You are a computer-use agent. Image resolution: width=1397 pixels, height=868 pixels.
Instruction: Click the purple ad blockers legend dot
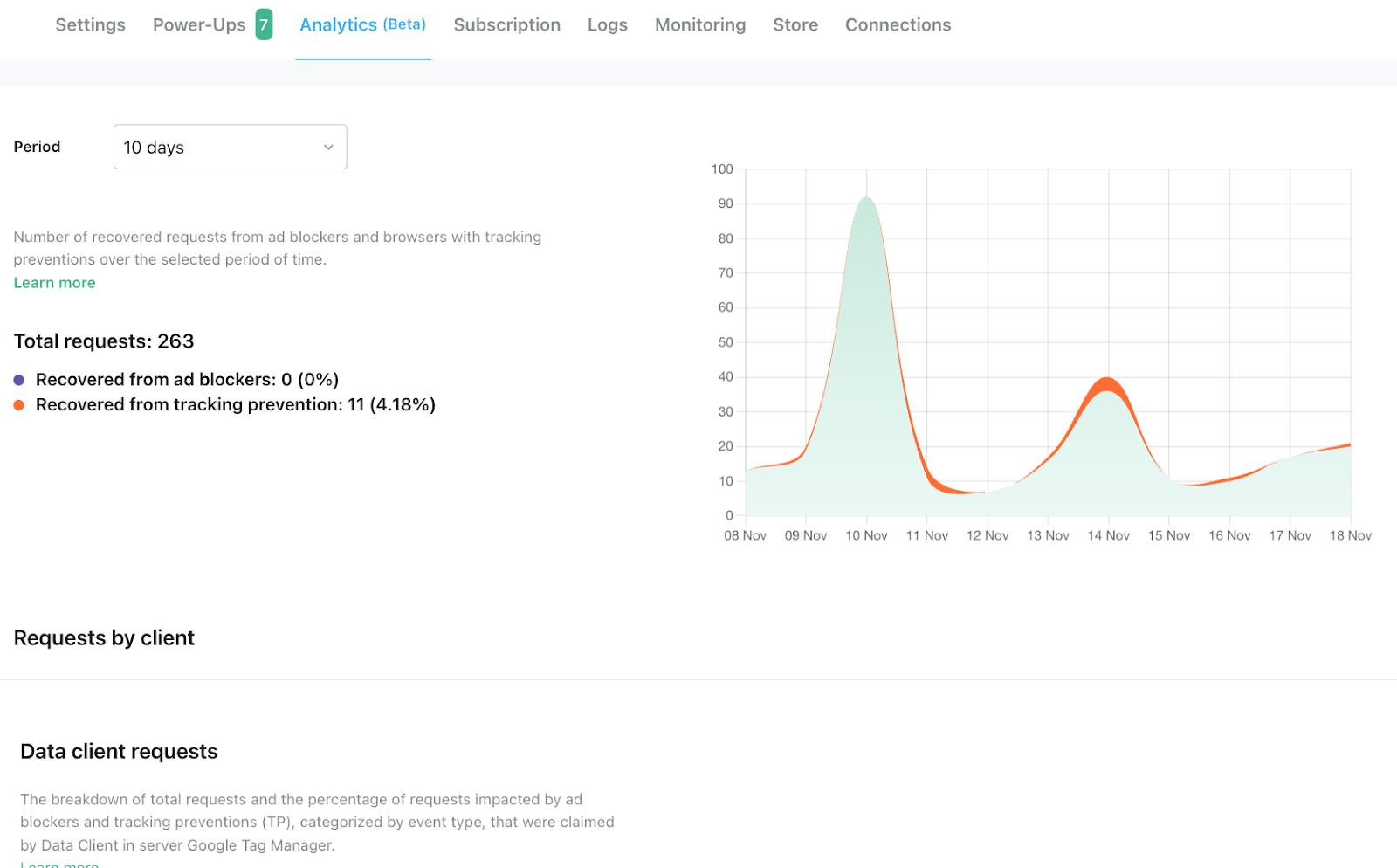click(19, 380)
